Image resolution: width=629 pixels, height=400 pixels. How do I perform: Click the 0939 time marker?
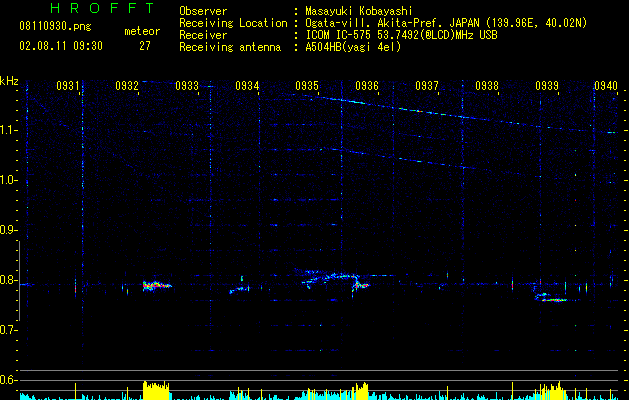[x=547, y=86]
